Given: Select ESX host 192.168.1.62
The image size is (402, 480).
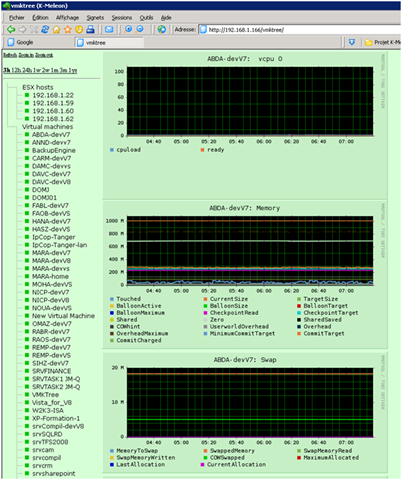Looking at the screenshot, I should (53, 119).
